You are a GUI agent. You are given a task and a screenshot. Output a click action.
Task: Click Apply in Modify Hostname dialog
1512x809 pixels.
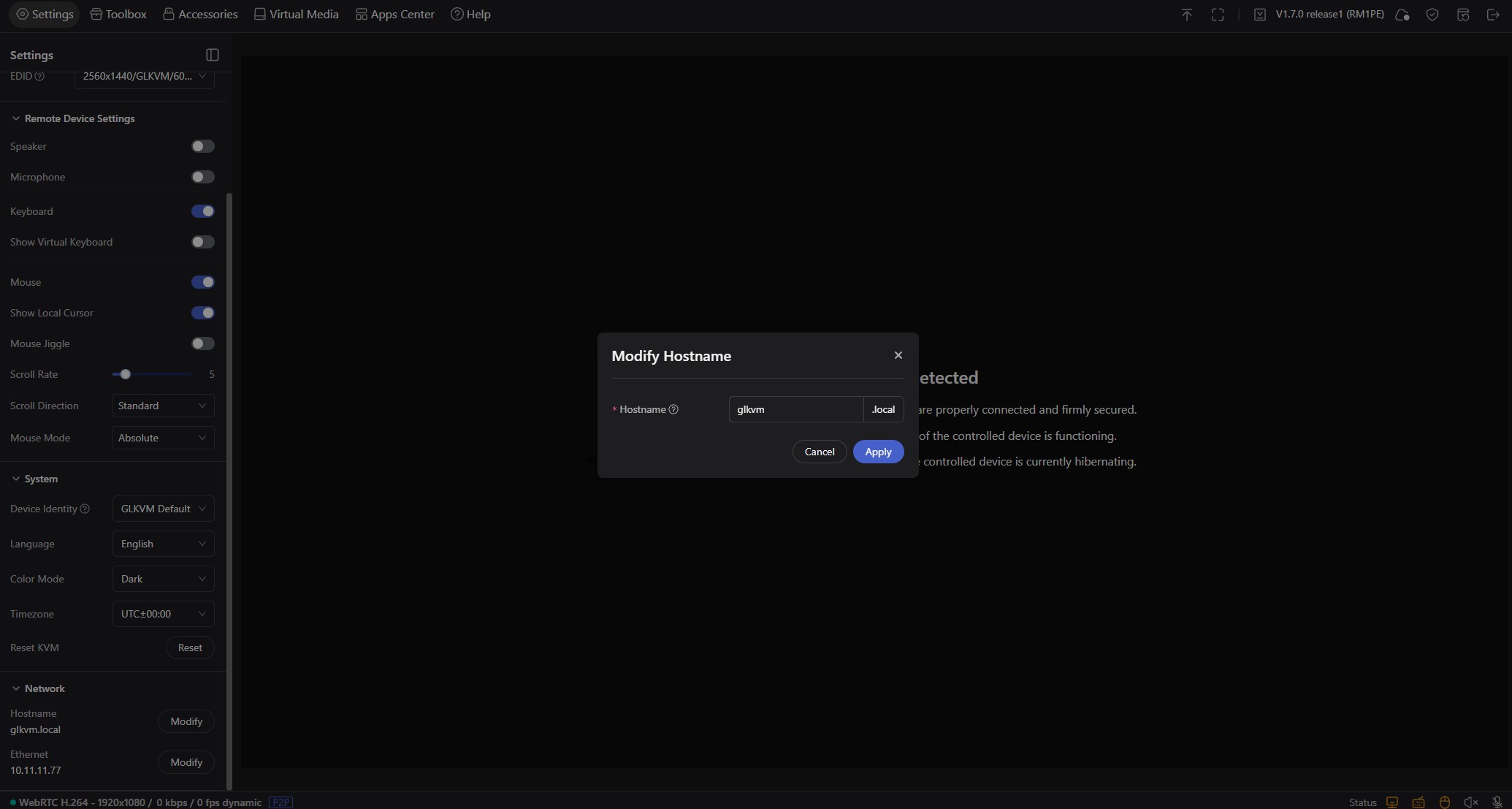coord(878,452)
